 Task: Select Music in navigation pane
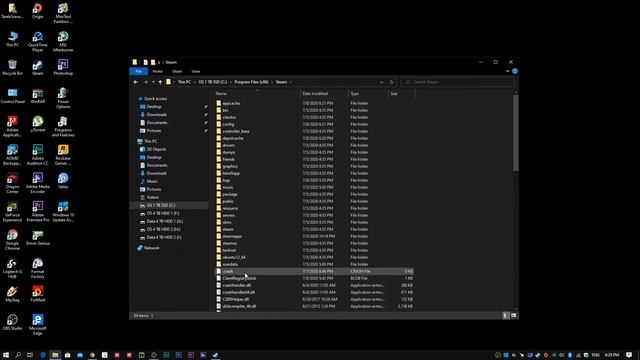152,181
